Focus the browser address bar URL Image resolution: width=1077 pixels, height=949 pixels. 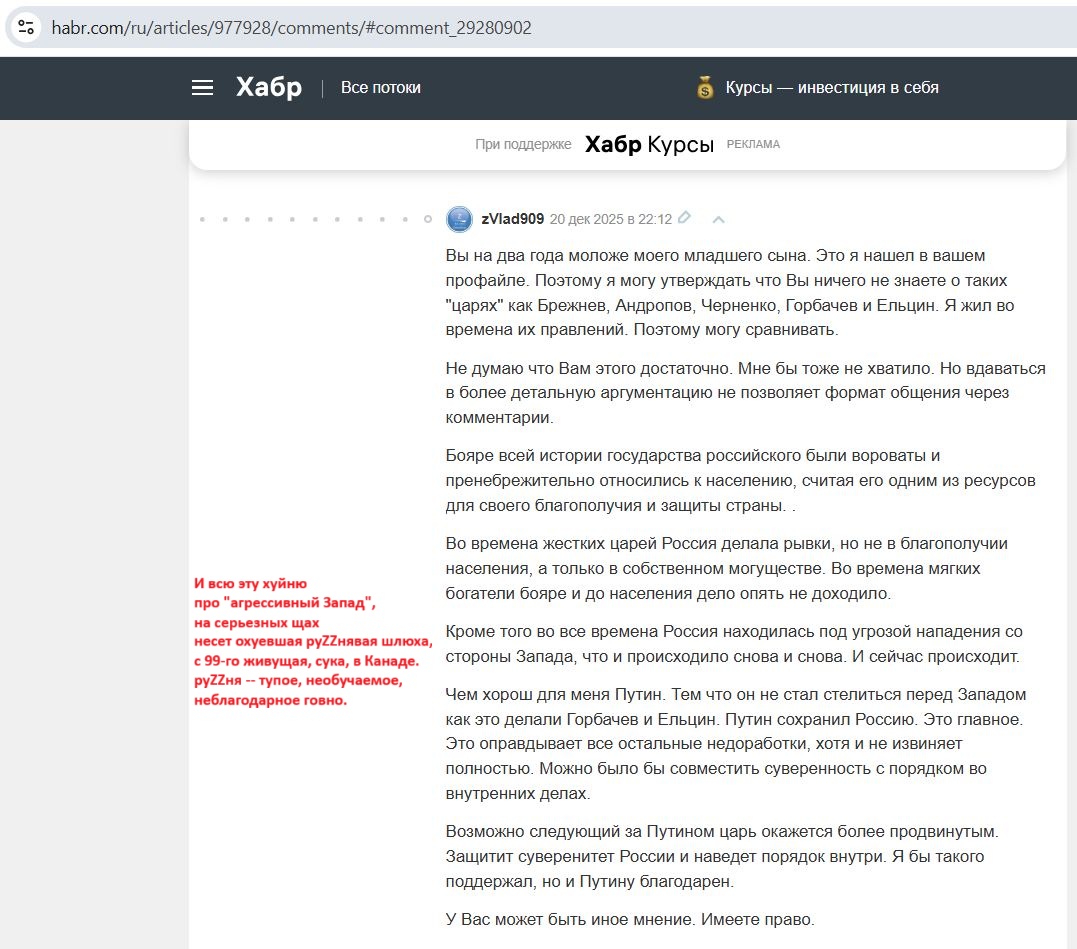point(292,28)
